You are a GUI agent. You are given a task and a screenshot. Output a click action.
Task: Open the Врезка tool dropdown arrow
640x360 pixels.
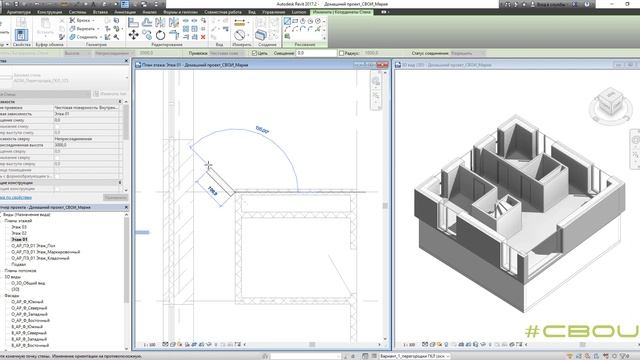pos(93,20)
